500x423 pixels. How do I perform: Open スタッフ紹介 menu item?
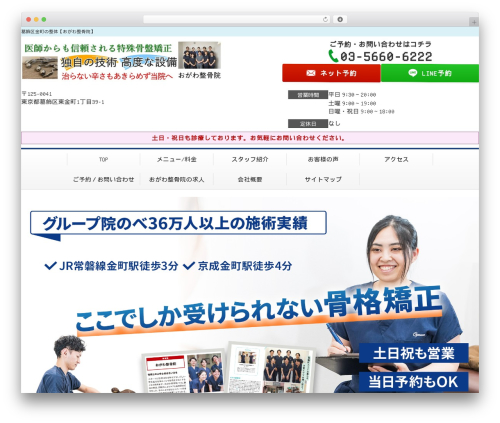point(250,159)
